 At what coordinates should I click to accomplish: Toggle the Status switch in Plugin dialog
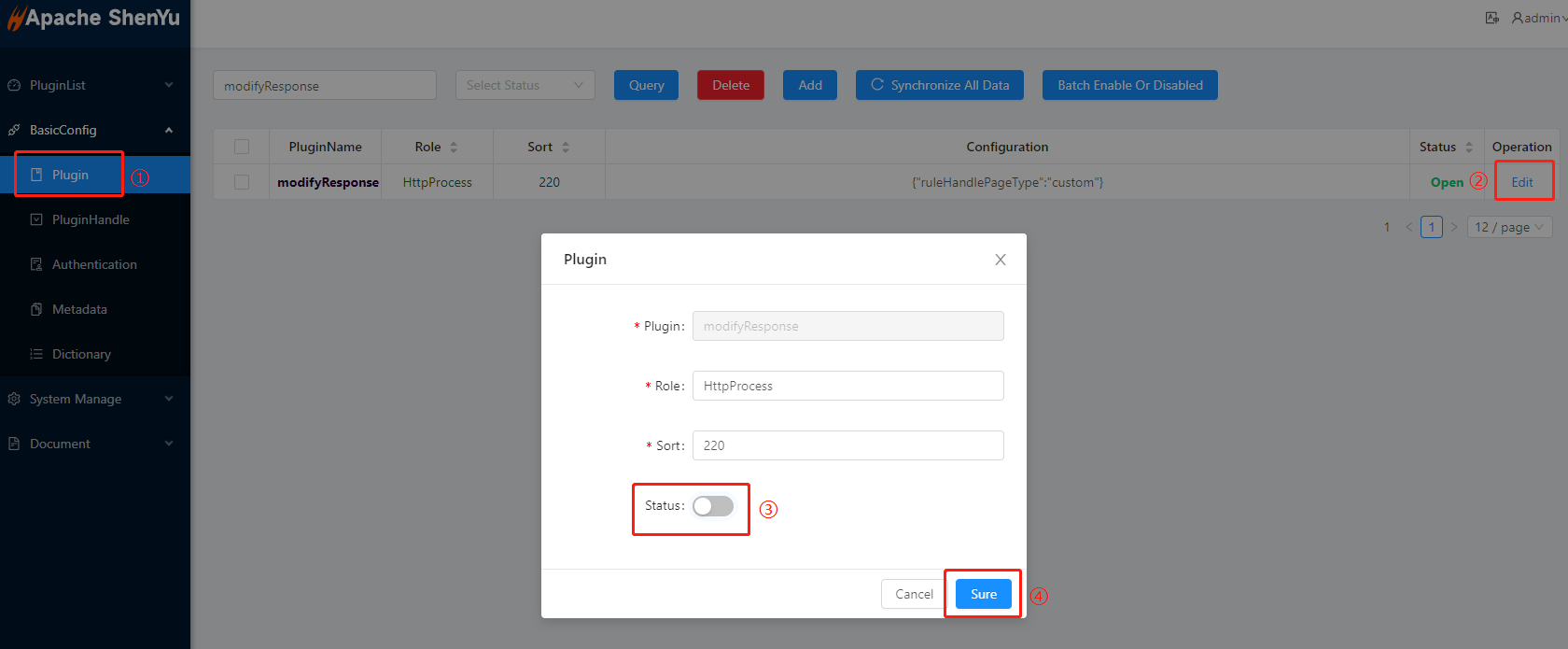click(713, 506)
